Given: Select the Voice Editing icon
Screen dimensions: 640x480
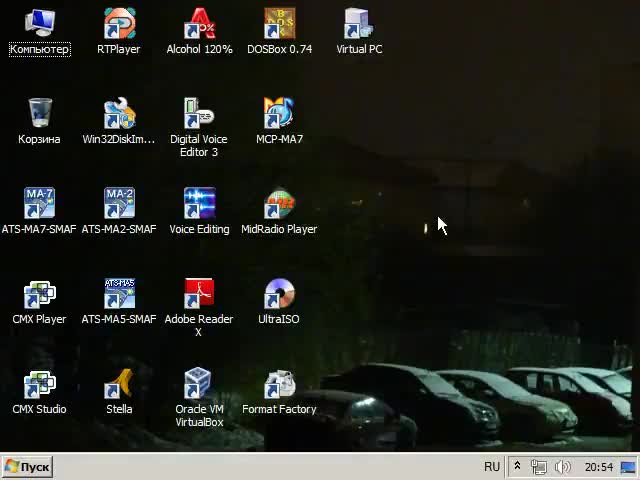Looking at the screenshot, I should [x=199, y=205].
